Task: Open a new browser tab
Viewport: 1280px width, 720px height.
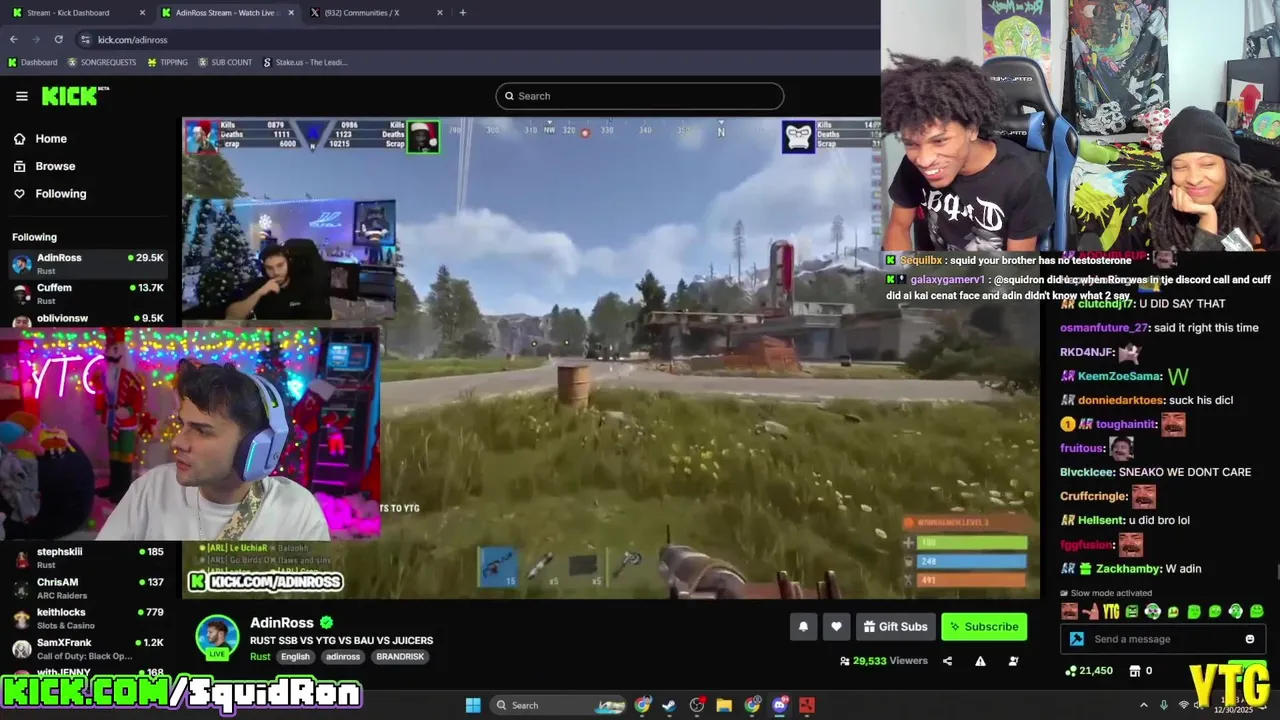Action: (462, 13)
